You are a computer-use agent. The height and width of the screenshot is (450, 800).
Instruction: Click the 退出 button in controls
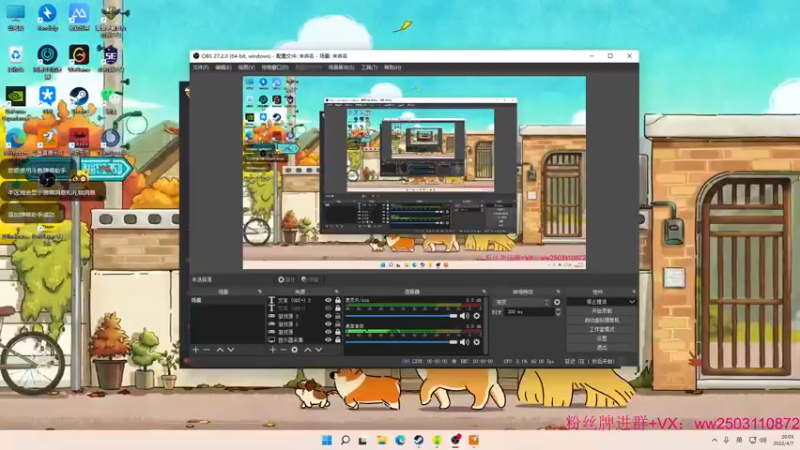(602, 347)
